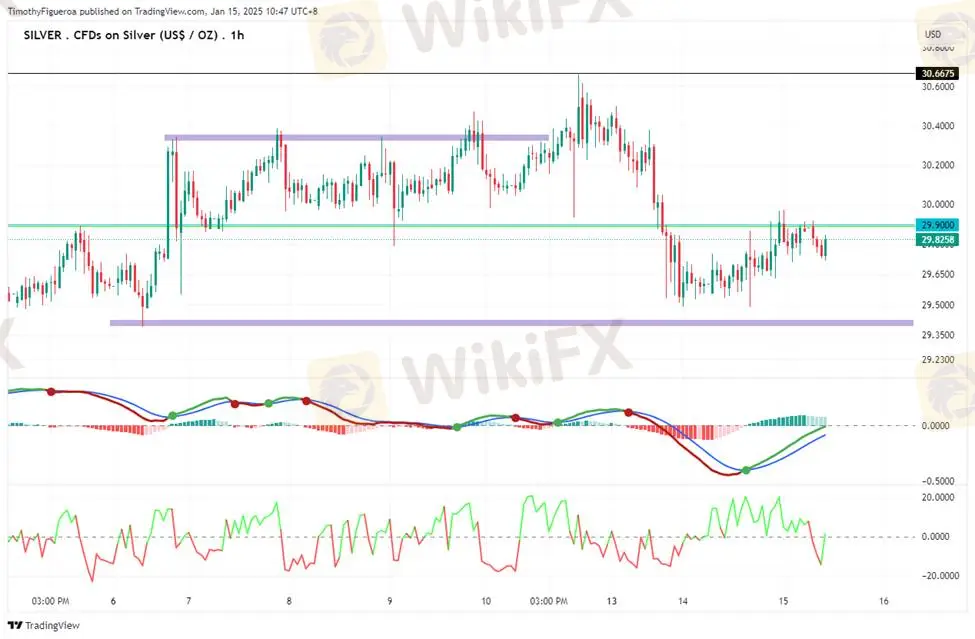Click the 29.6500 price axis value
The image size is (975, 639).
(938, 274)
